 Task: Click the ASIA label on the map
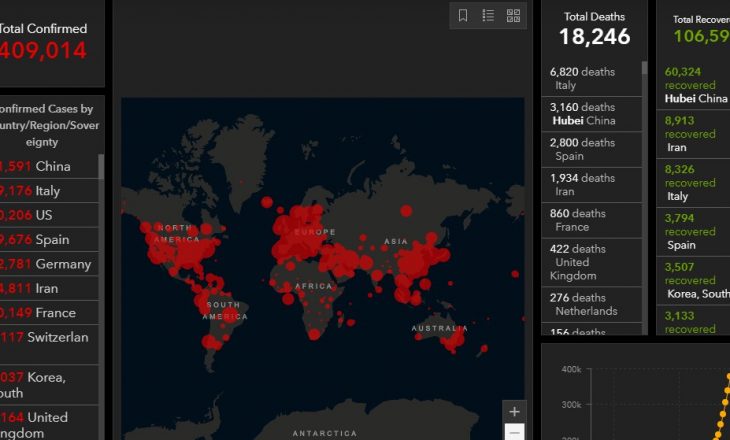coord(396,241)
